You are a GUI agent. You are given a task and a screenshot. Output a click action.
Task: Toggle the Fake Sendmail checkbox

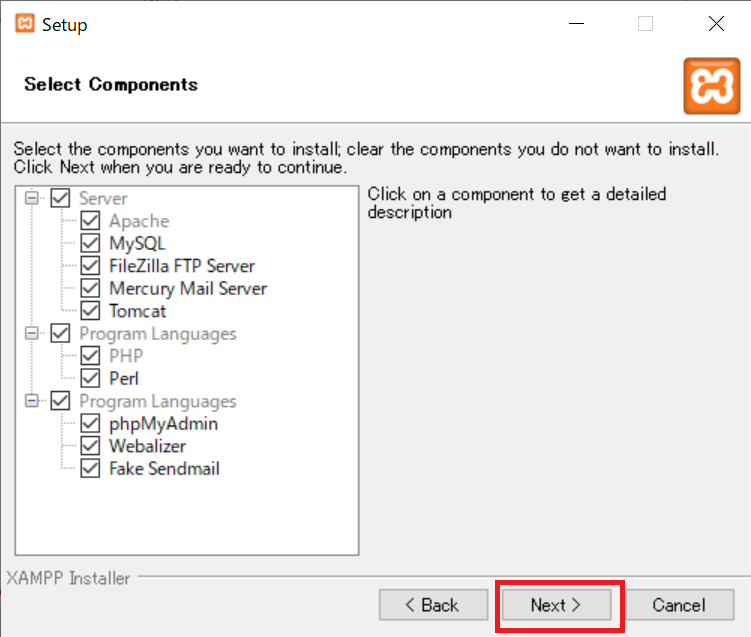click(90, 468)
